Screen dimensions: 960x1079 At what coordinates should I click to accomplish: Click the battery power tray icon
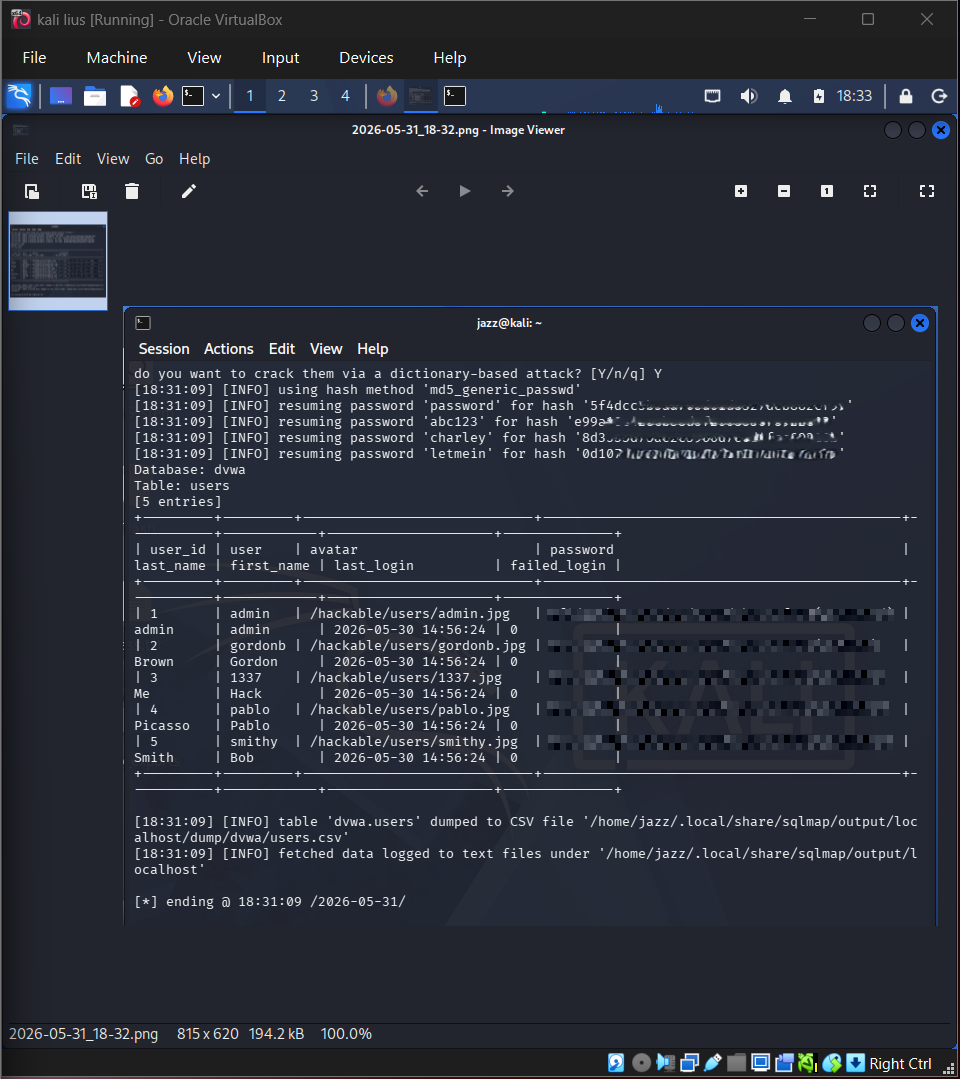pos(818,96)
